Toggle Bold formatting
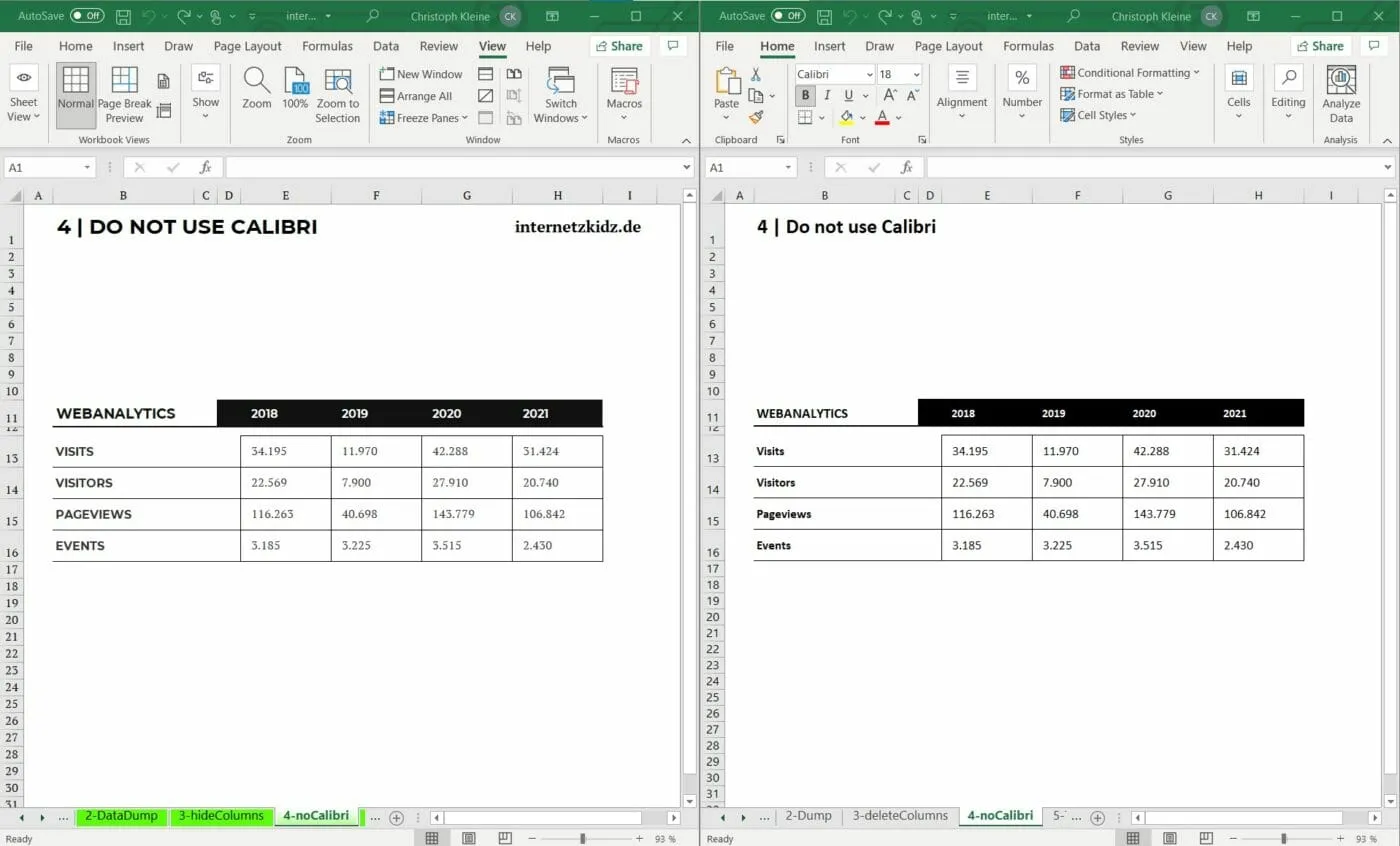Viewport: 1400px width, 846px height. click(x=804, y=95)
